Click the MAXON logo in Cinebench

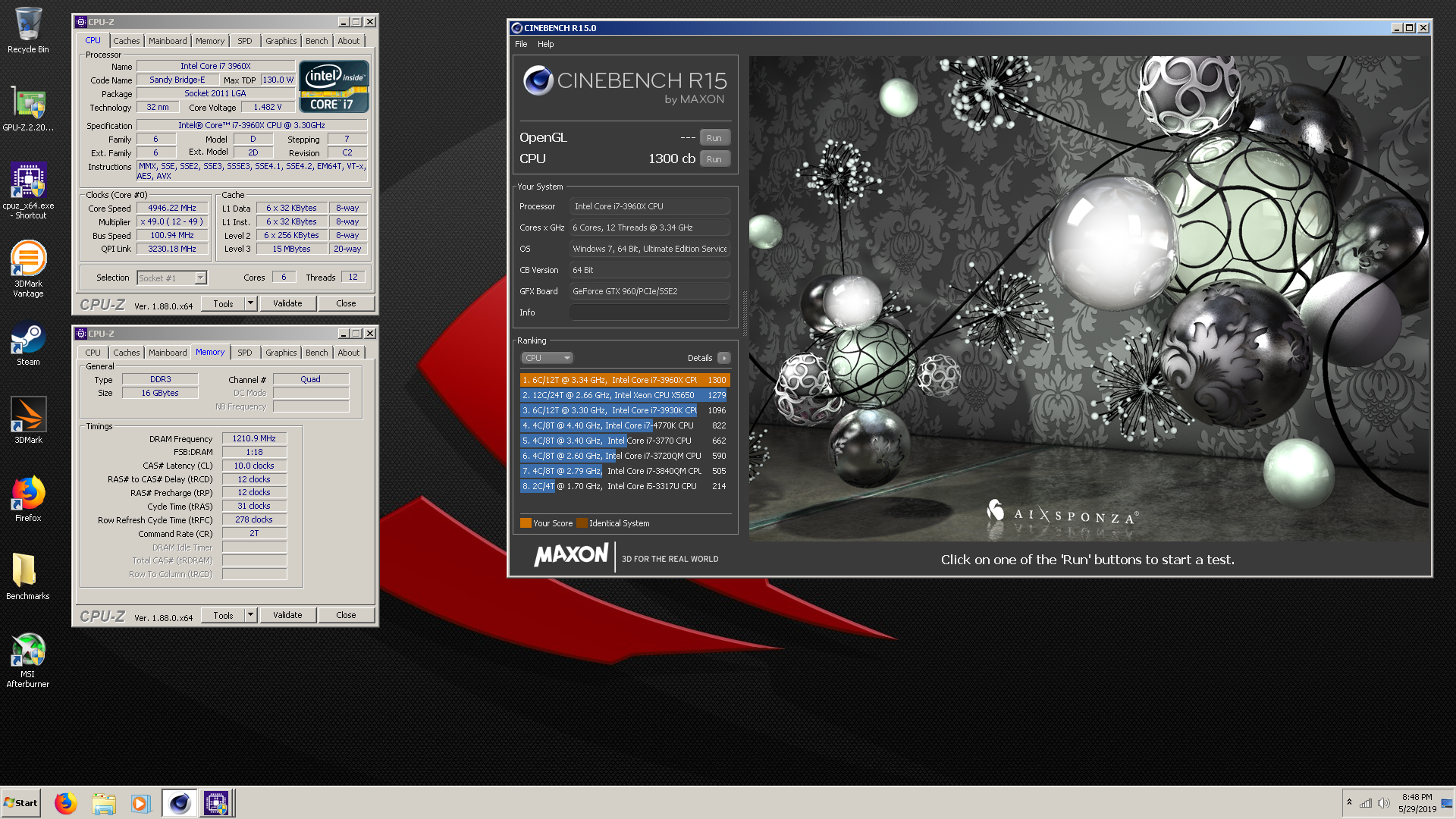571,556
